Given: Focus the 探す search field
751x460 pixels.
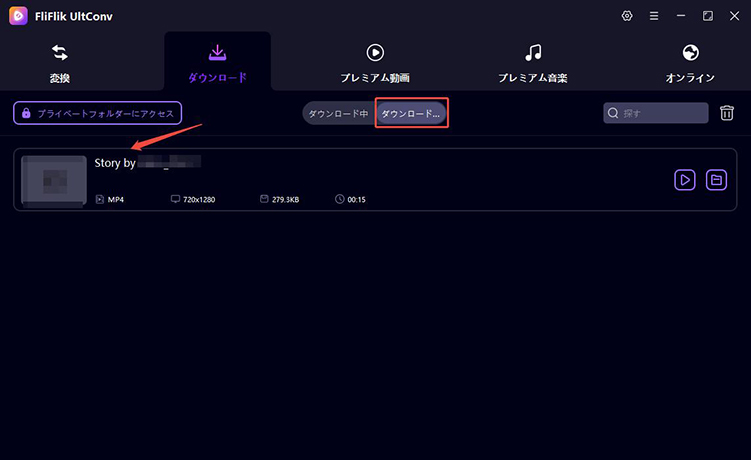Looking at the screenshot, I should pos(662,114).
